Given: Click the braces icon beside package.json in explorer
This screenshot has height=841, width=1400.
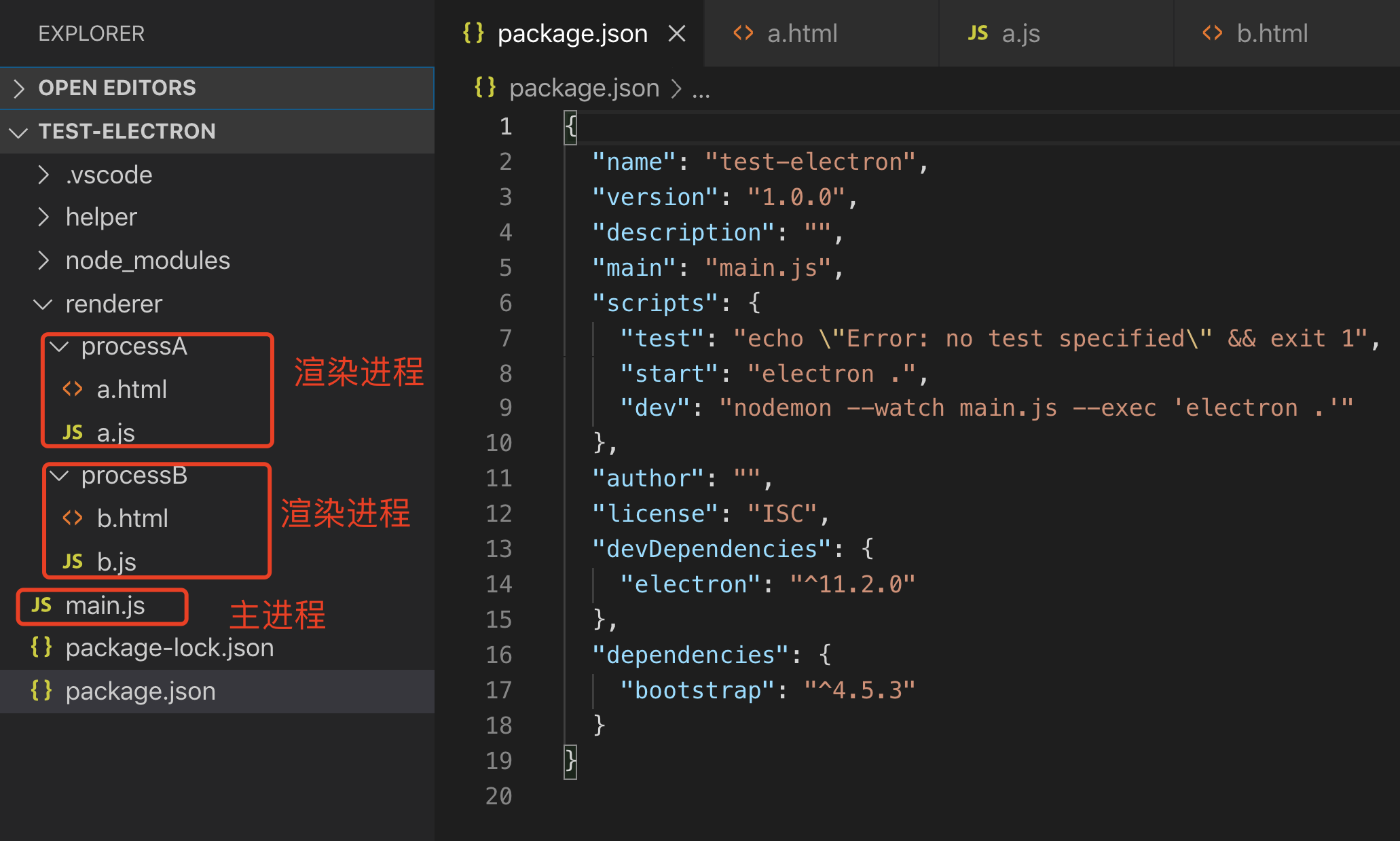Looking at the screenshot, I should pos(41,691).
